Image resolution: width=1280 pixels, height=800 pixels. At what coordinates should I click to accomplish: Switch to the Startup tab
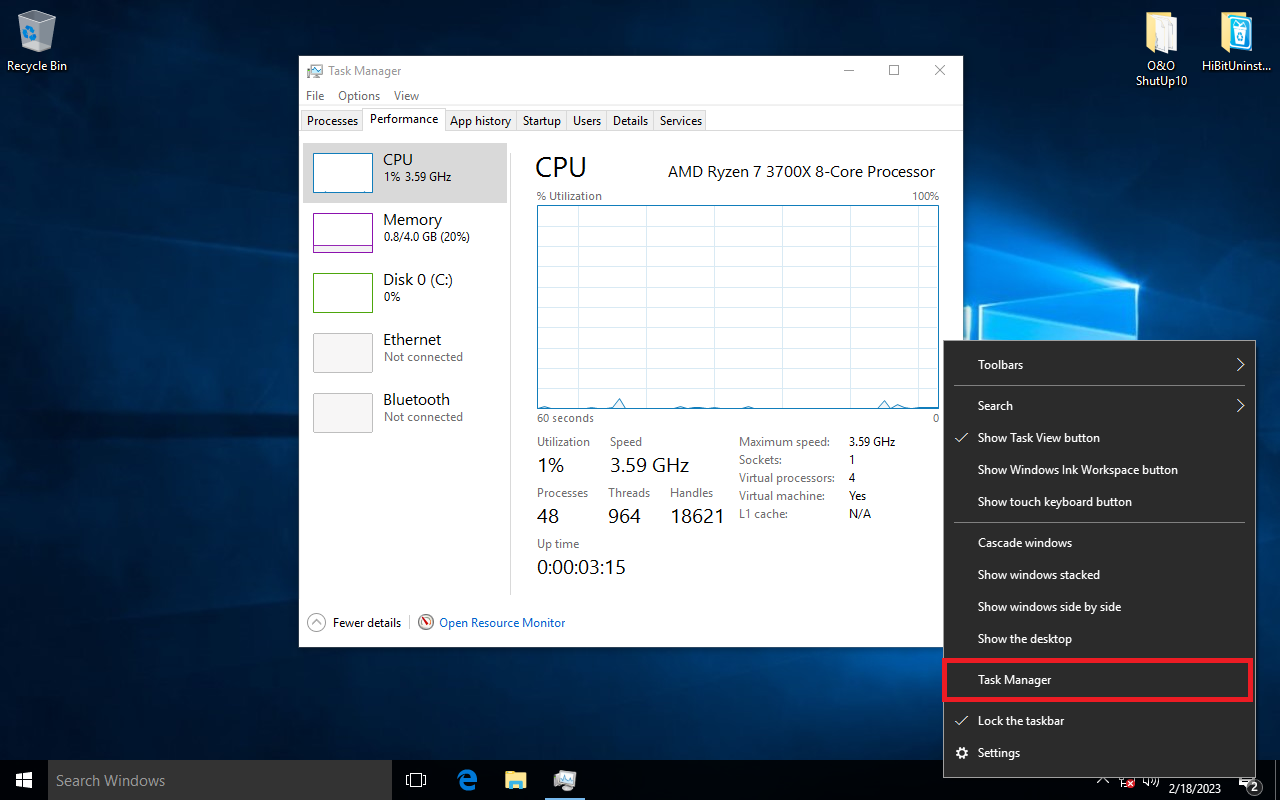click(542, 121)
